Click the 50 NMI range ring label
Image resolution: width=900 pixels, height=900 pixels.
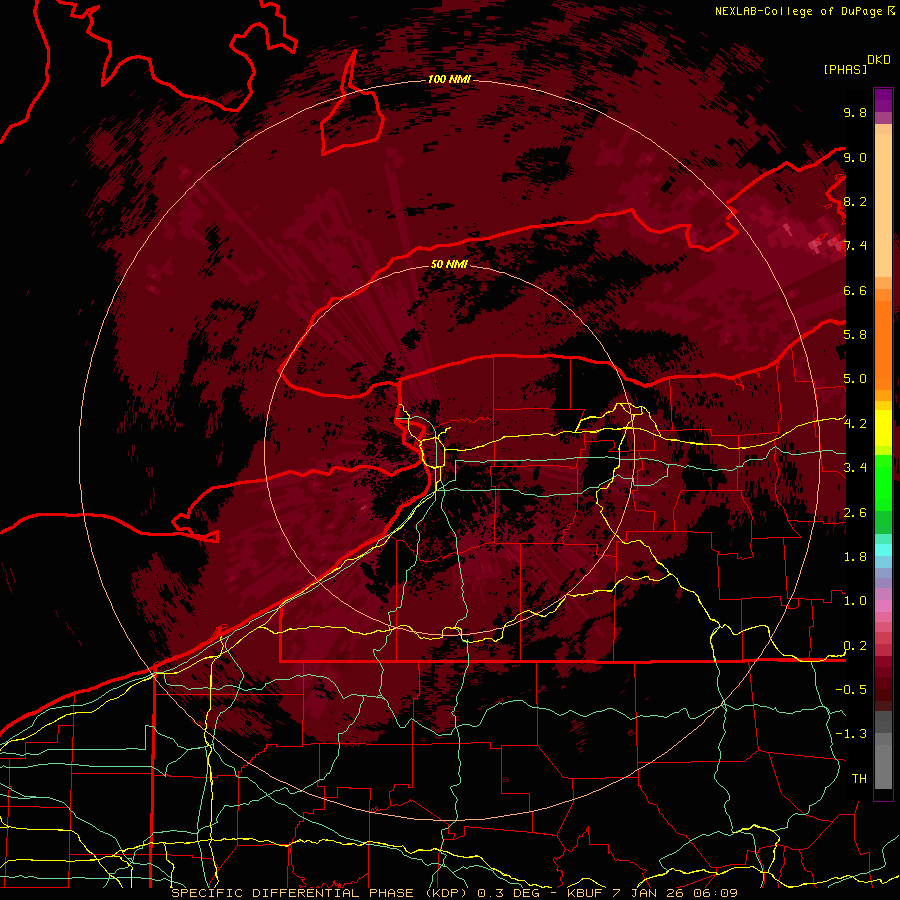(449, 264)
